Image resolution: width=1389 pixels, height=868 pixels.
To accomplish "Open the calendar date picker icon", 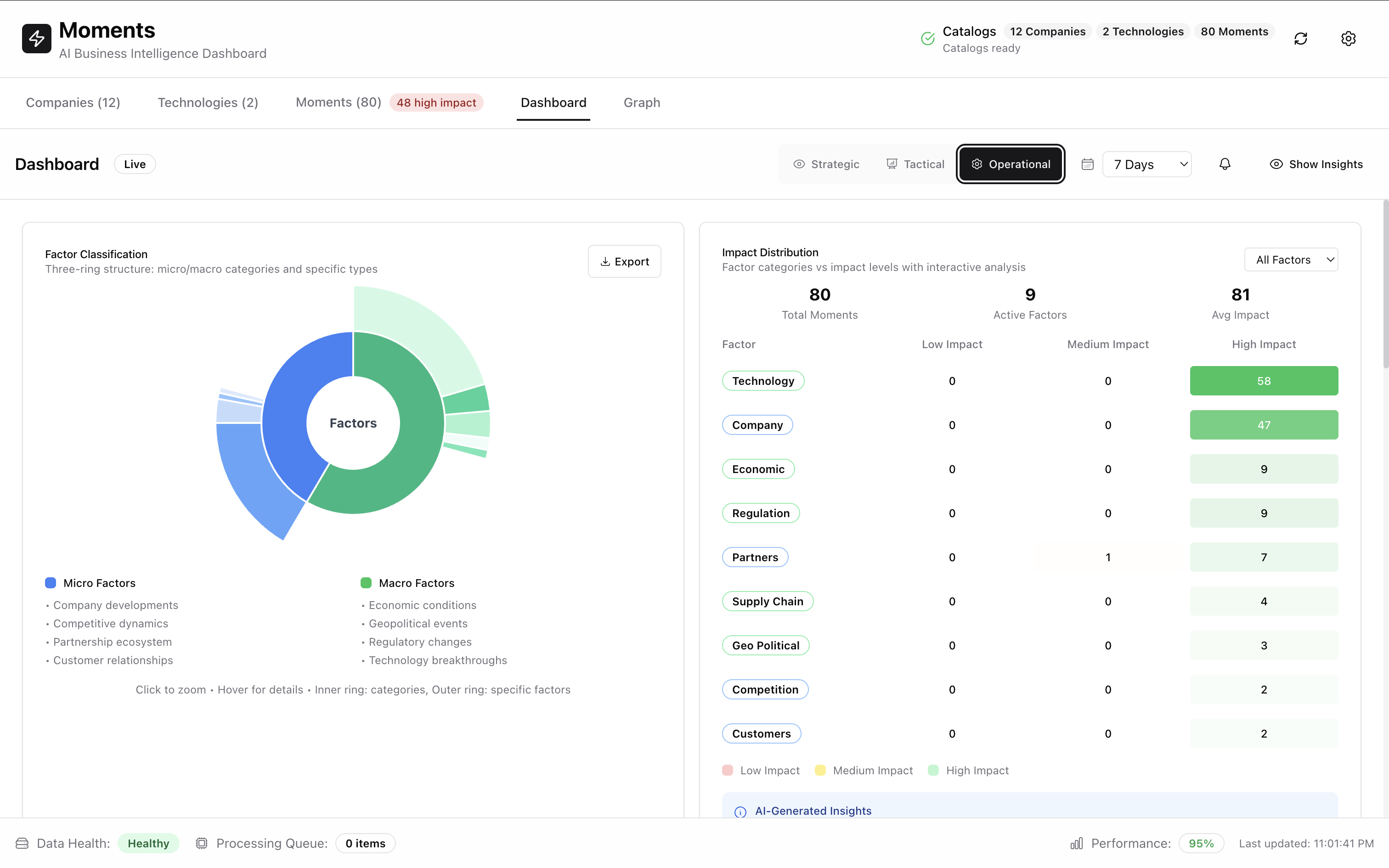I will [1087, 163].
